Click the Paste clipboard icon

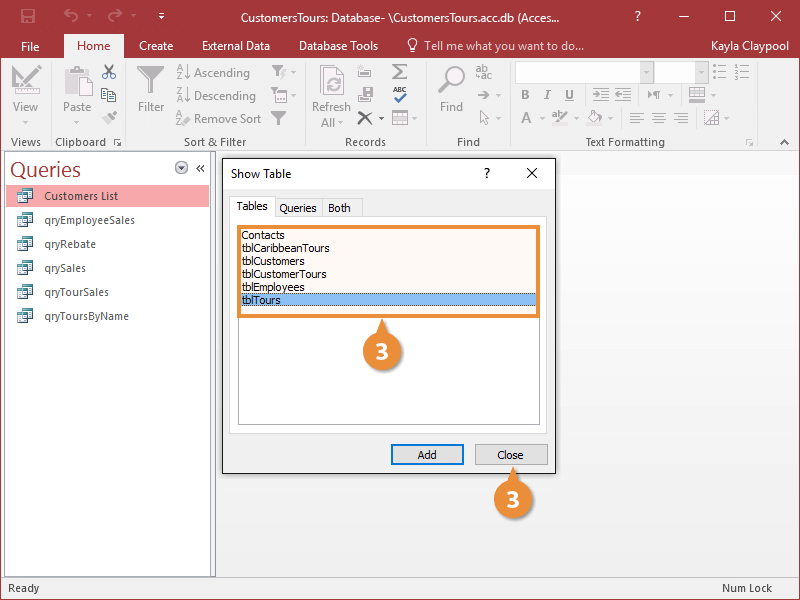tap(78, 82)
